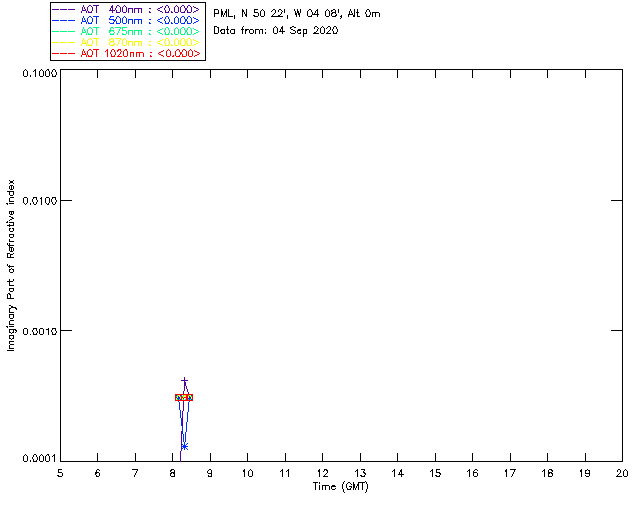Image resolution: width=640 pixels, height=512 pixels.
Task: Click the 'Data from: 04 Sep 2020' label
Action: 276,31
